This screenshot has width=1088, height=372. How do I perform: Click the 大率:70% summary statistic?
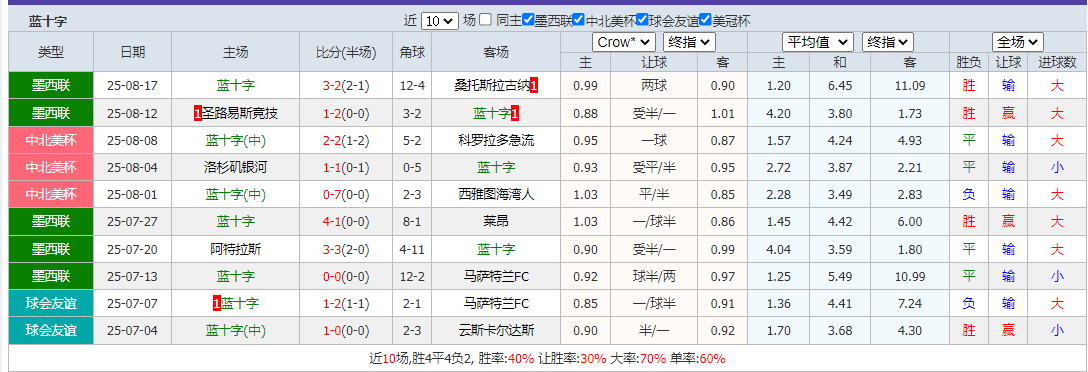638,359
